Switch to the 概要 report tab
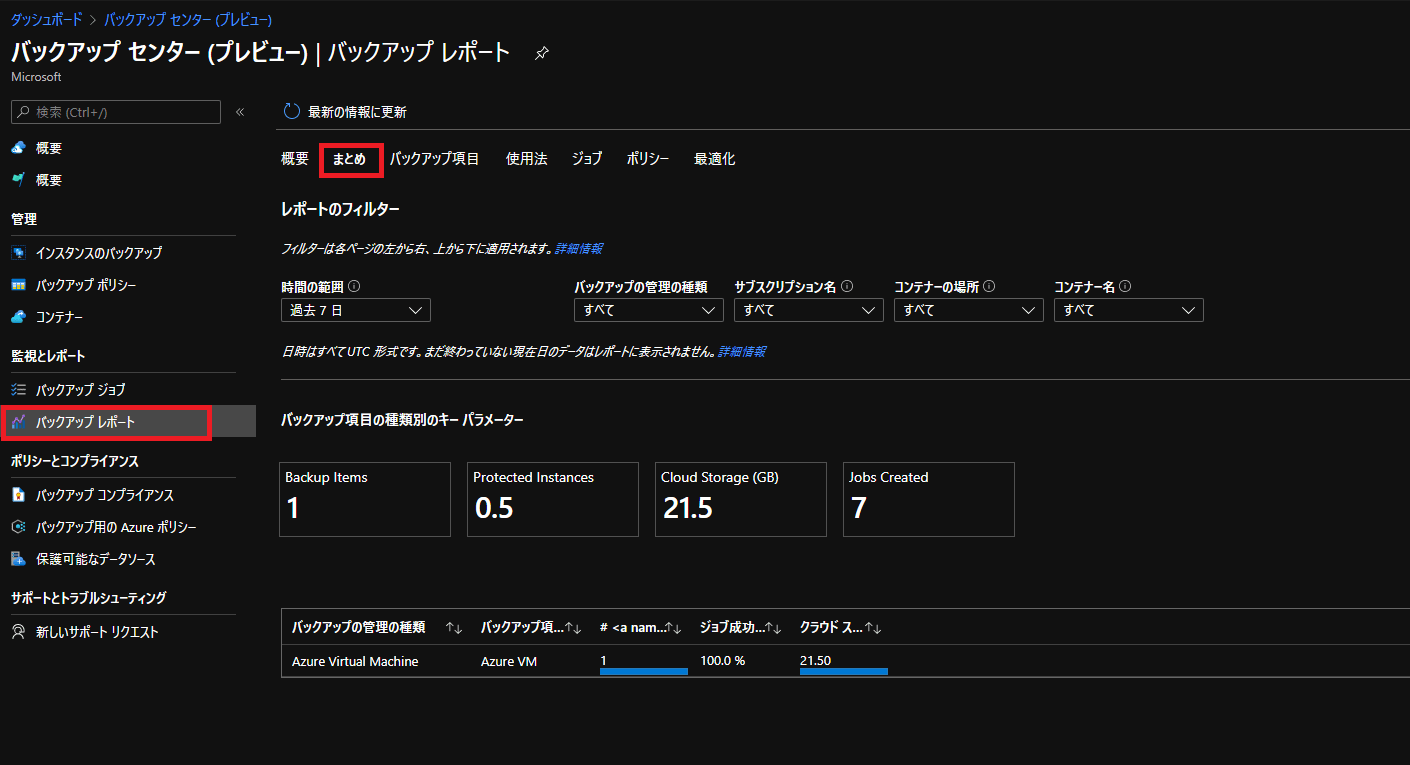Viewport: 1410px width, 765px height. (295, 159)
